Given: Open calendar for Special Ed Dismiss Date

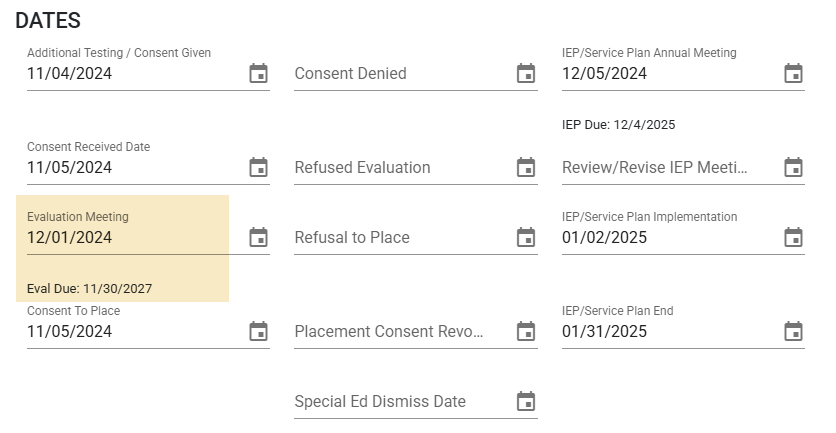Looking at the screenshot, I should tap(526, 402).
